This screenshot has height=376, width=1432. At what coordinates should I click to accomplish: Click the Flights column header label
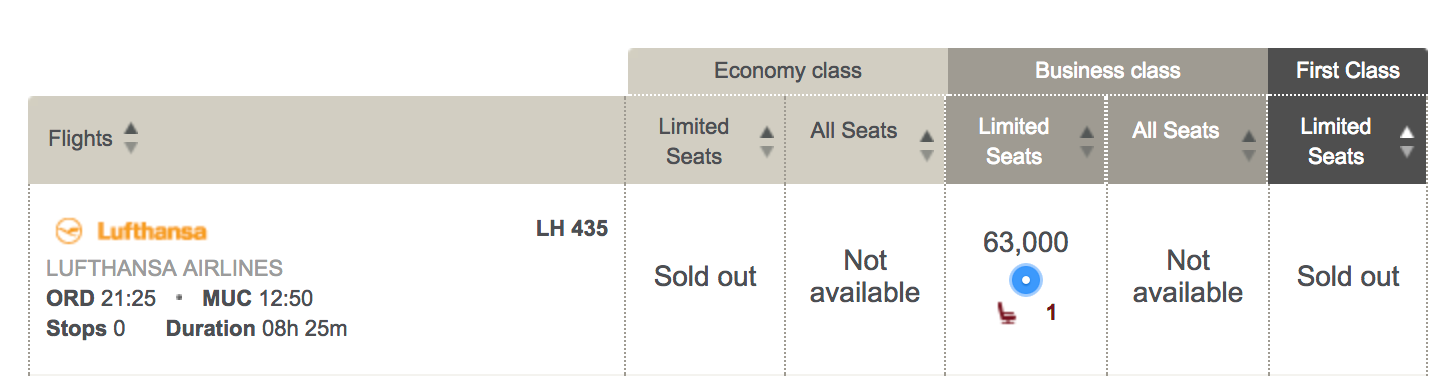[x=81, y=138]
